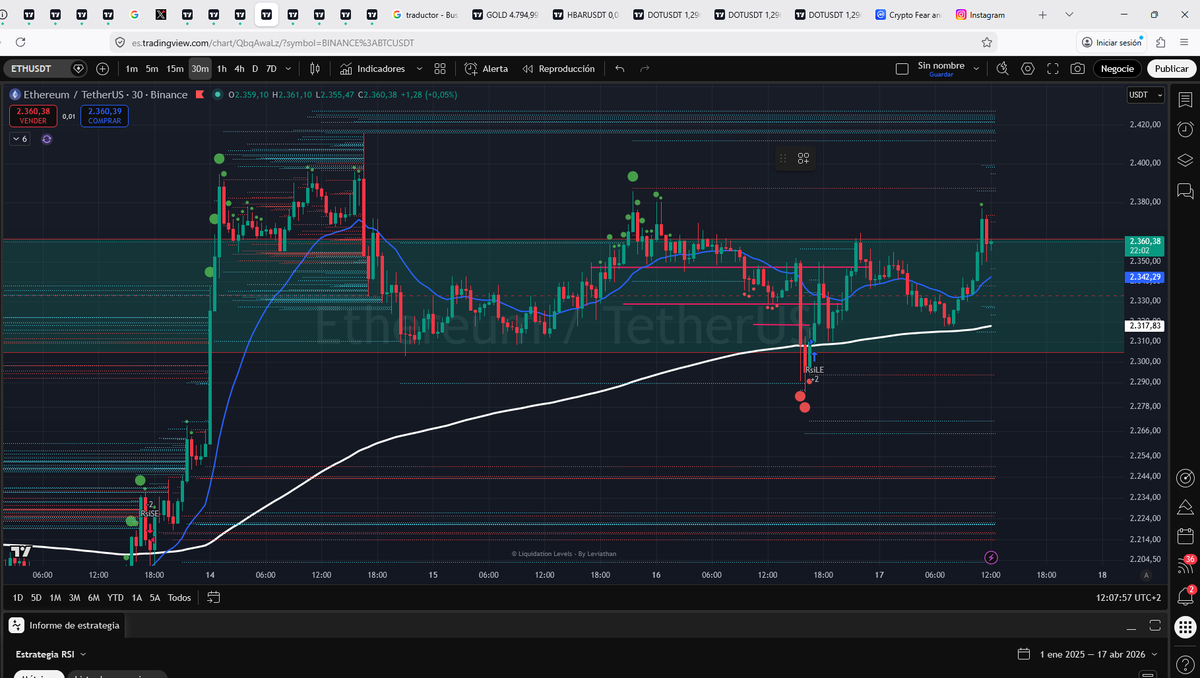Image resolution: width=1200 pixels, height=678 pixels.
Task: Click the ETHUSDT symbol search field
Action: tap(47, 69)
